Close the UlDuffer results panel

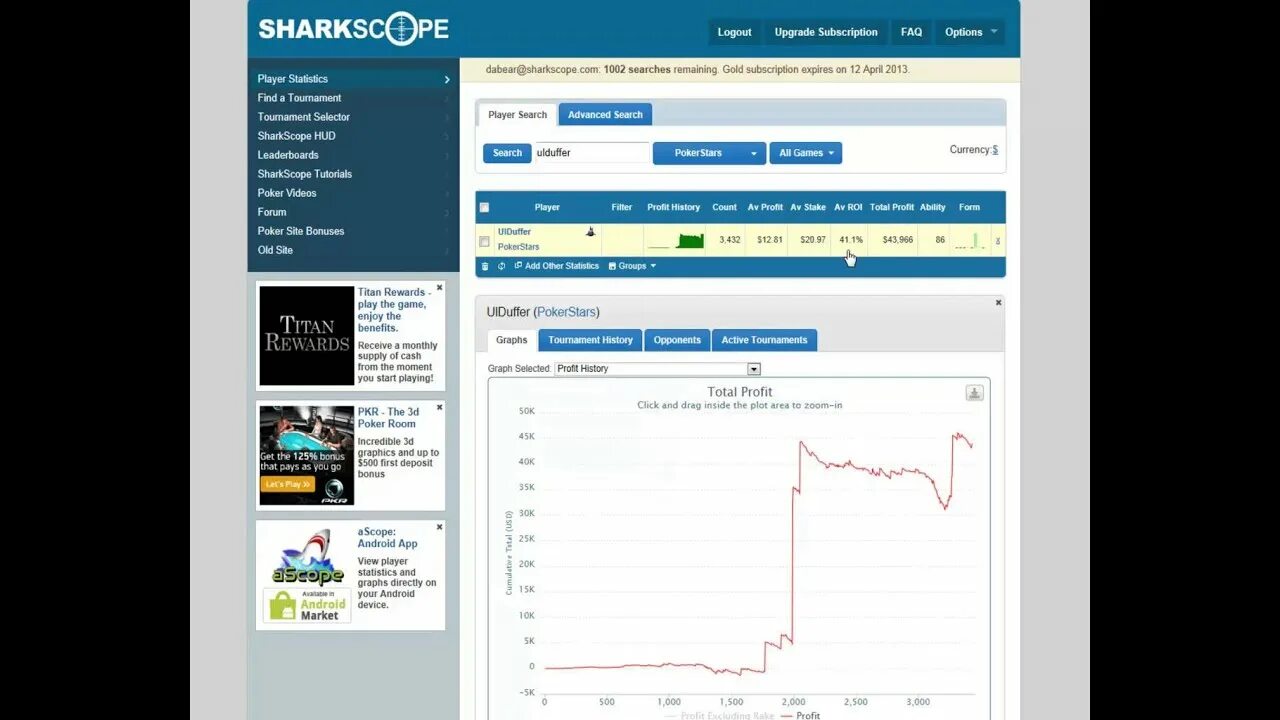(x=998, y=302)
